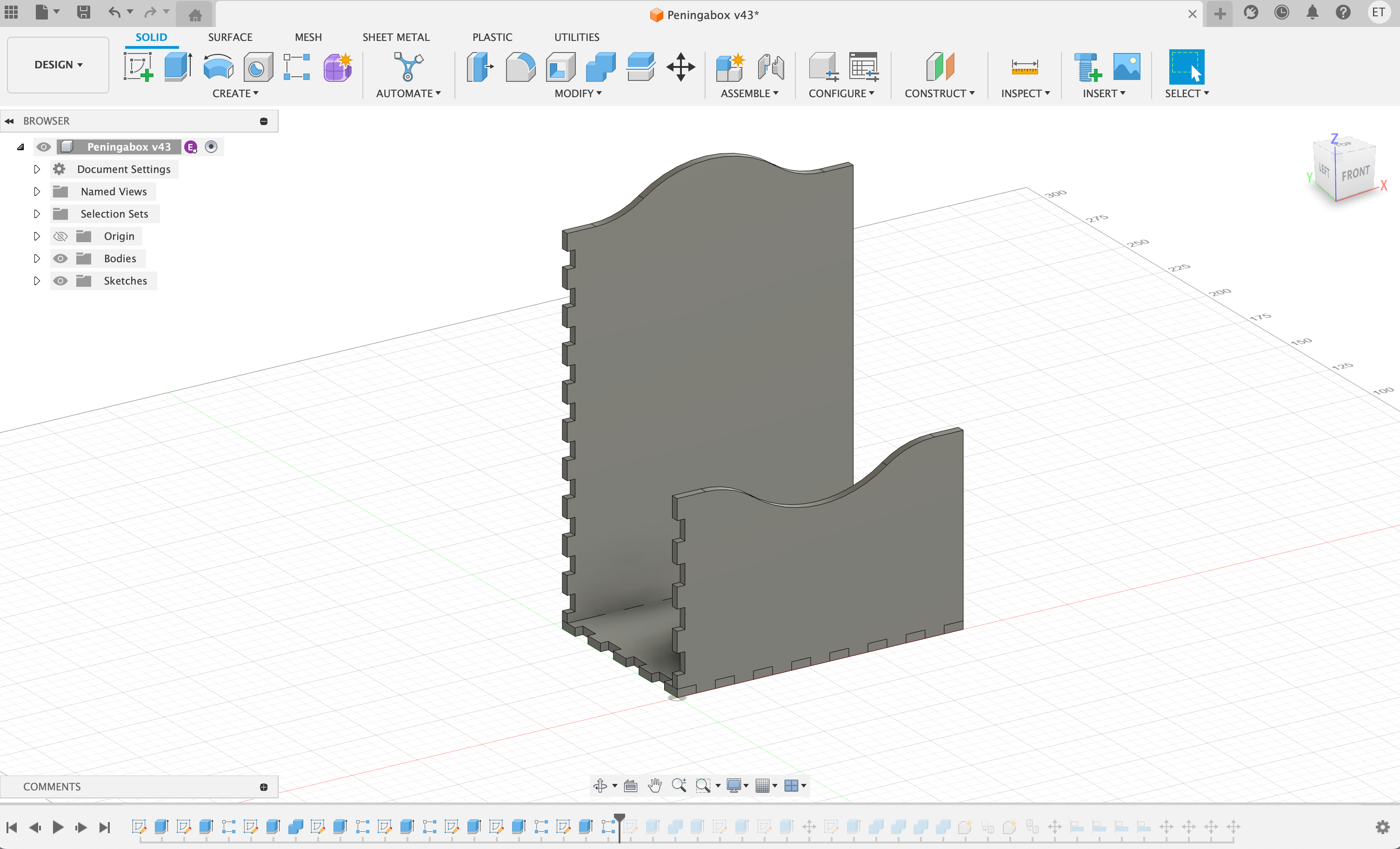Open the Assemble menu
The height and width of the screenshot is (849, 1400).
[x=749, y=93]
